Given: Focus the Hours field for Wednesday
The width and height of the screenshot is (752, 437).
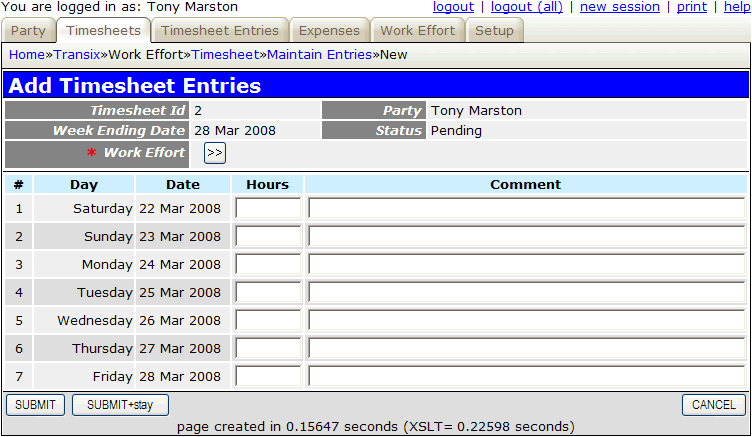Looking at the screenshot, I should coord(268,320).
